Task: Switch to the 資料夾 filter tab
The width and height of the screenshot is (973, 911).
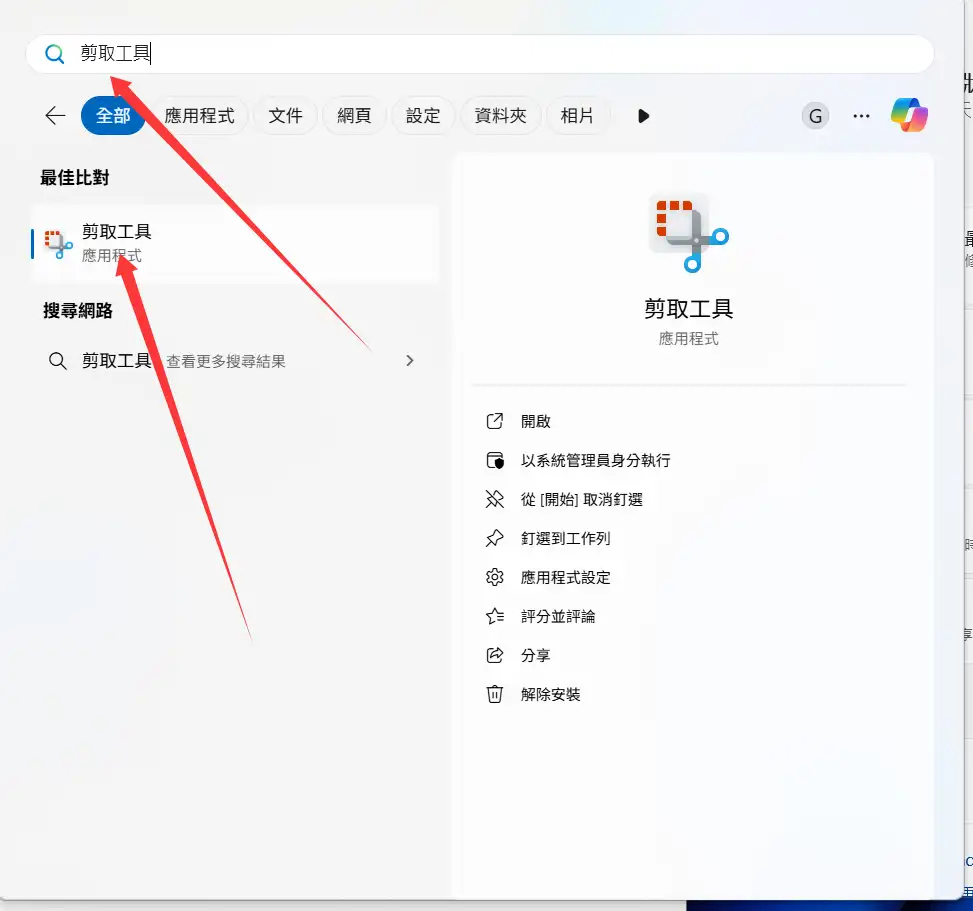Action: 500,115
